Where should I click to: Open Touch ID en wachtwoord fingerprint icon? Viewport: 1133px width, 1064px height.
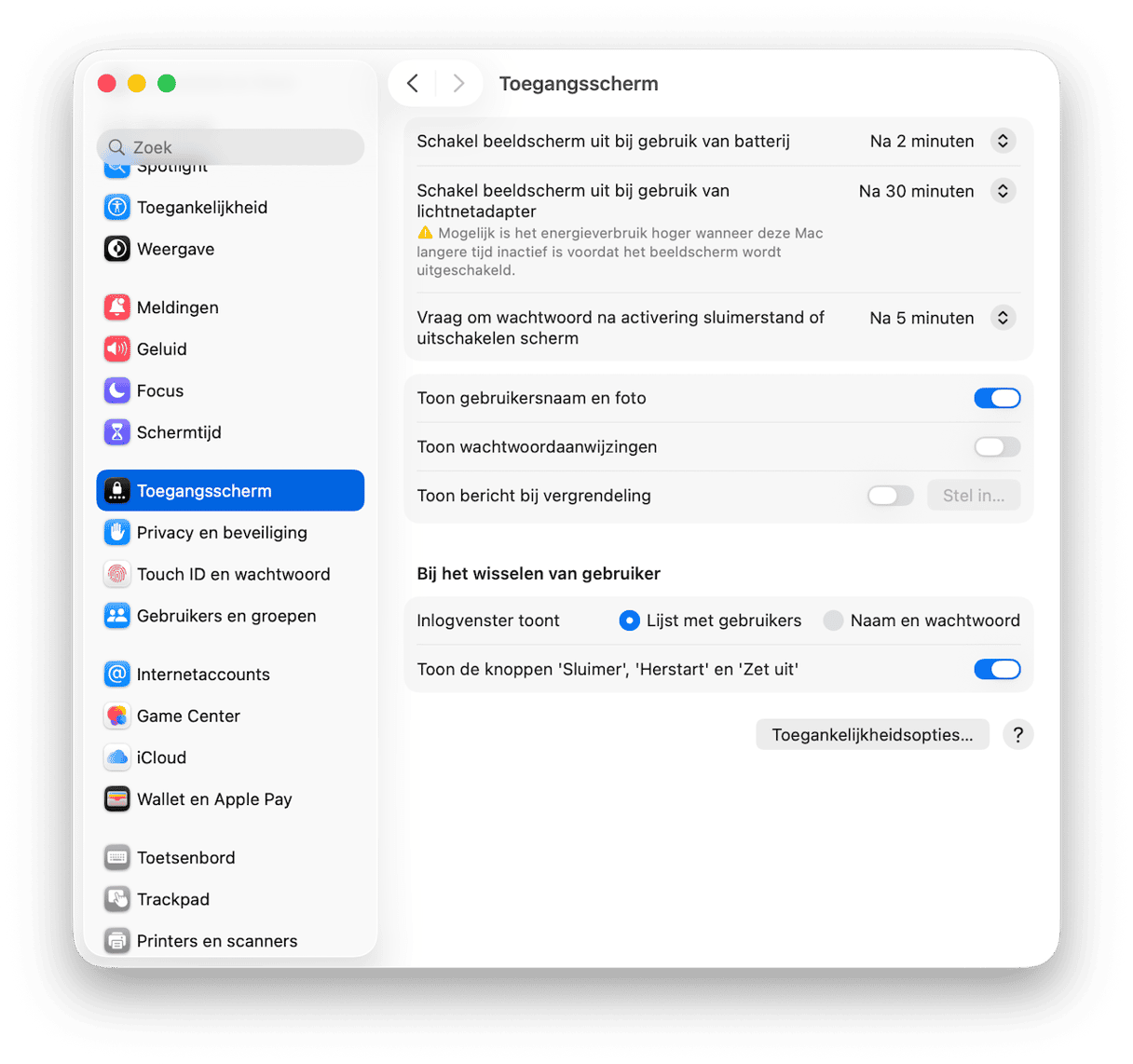coord(116,574)
